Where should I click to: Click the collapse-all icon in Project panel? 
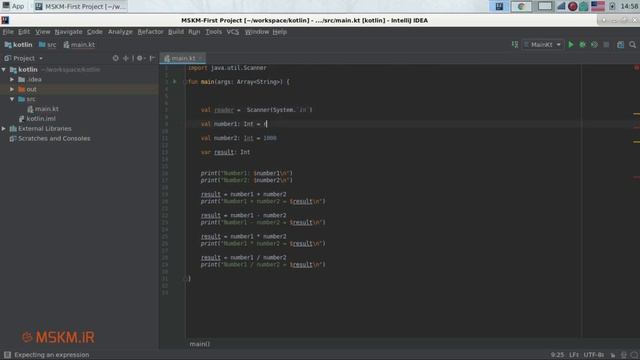(126, 58)
